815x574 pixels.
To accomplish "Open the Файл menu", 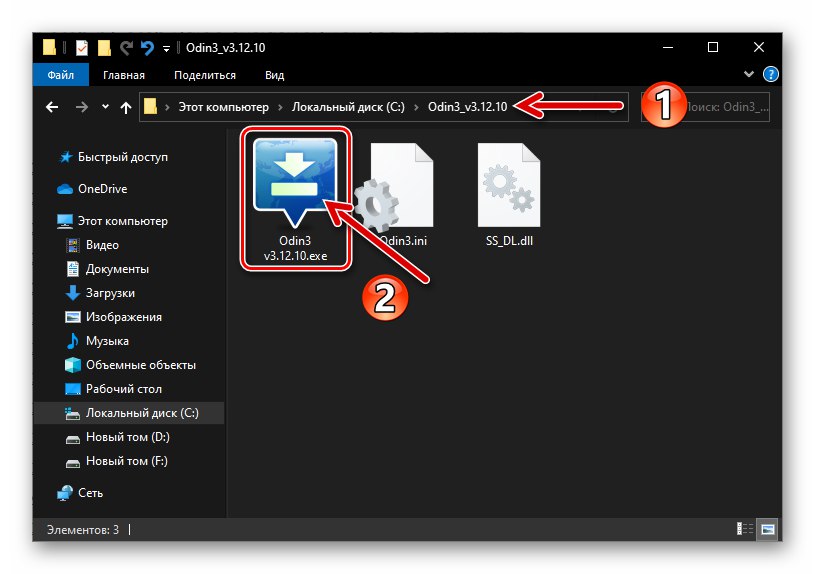I will pos(61,75).
